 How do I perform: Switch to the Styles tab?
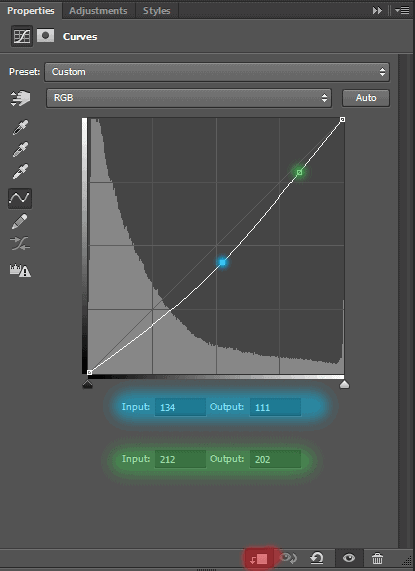157,11
